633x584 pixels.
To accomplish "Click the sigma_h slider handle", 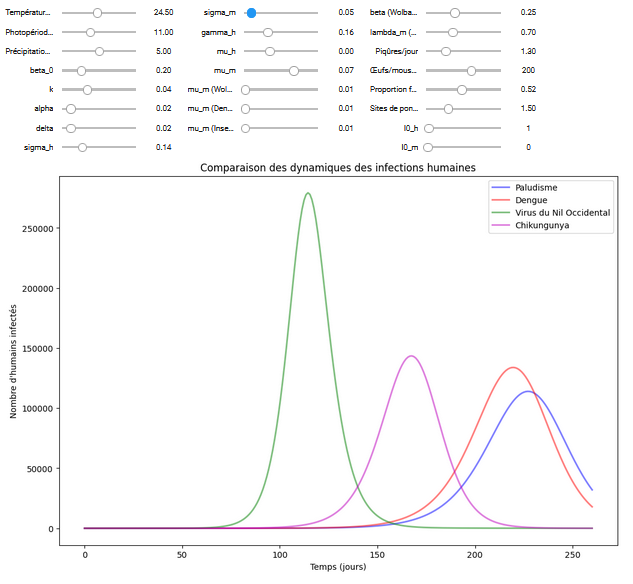I will pos(82,147).
